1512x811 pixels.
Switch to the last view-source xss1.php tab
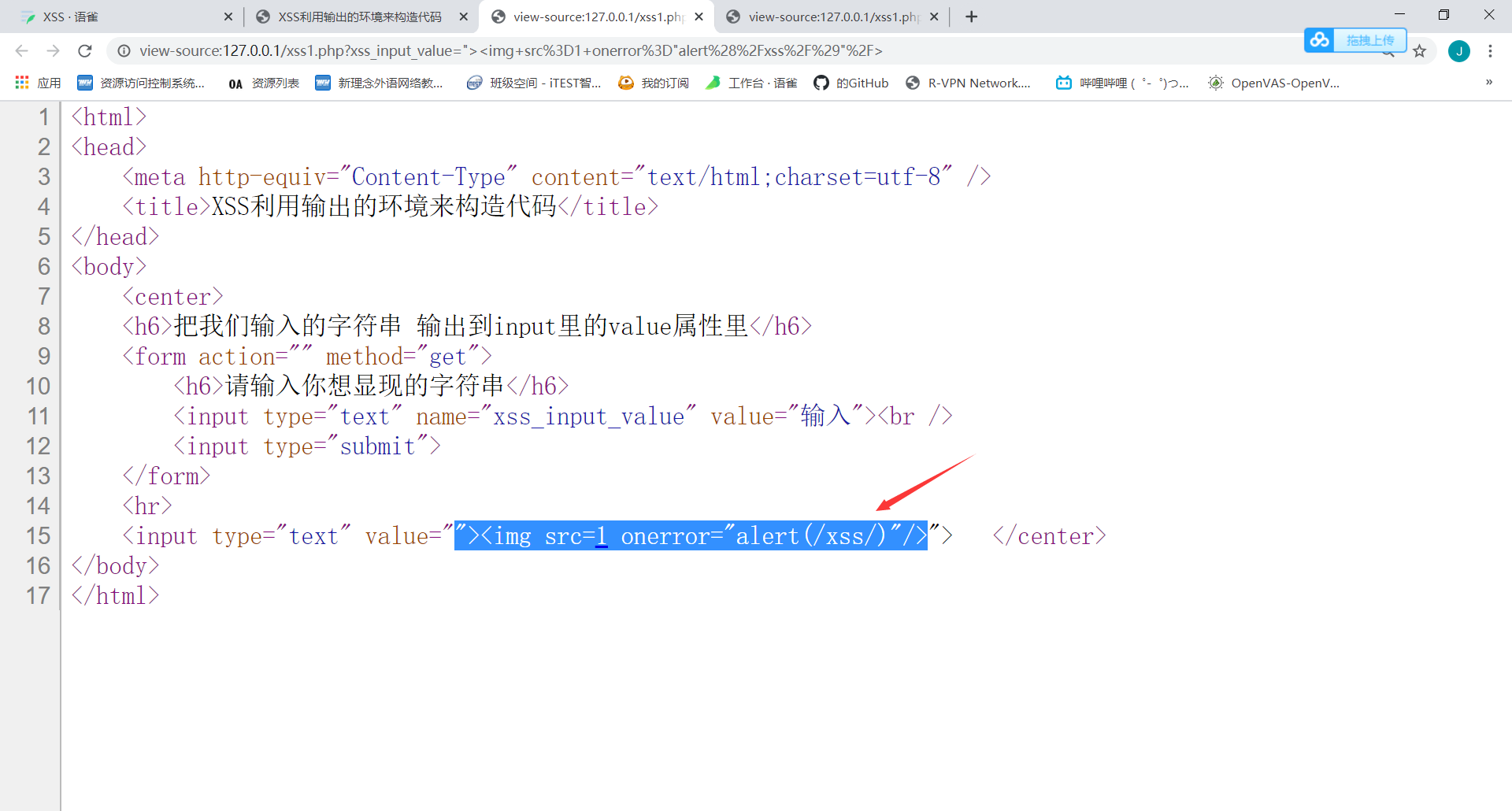click(x=832, y=17)
